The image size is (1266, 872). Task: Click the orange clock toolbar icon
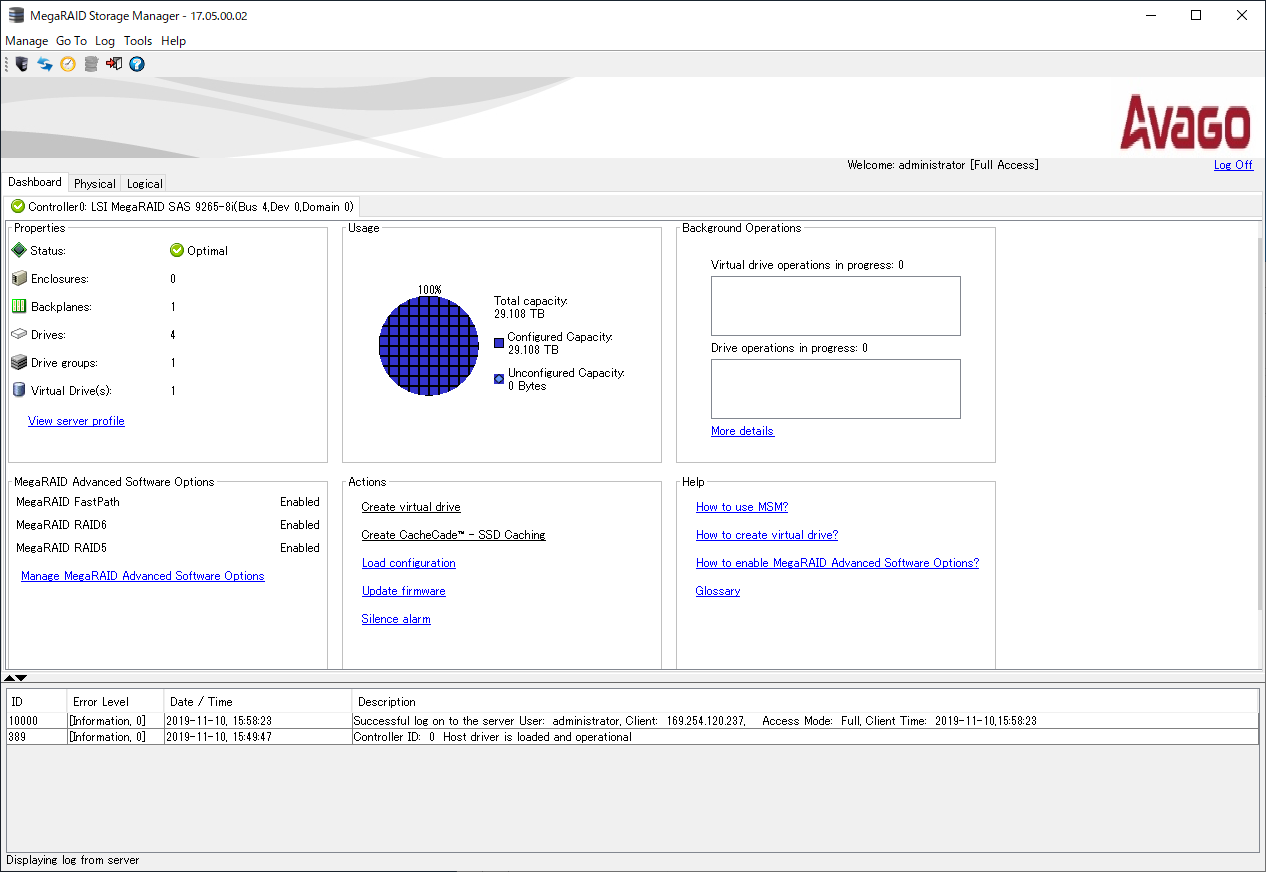[x=68, y=64]
